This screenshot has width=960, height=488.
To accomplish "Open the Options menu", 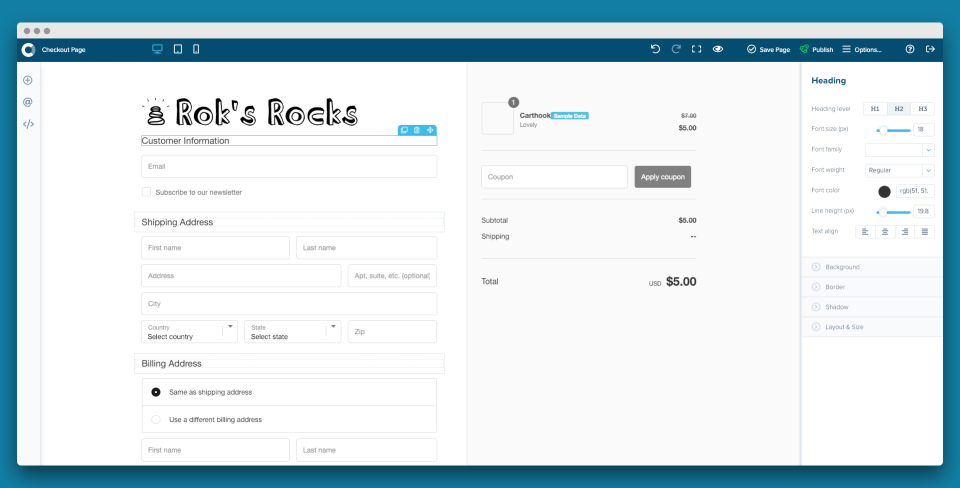I will (x=861, y=50).
